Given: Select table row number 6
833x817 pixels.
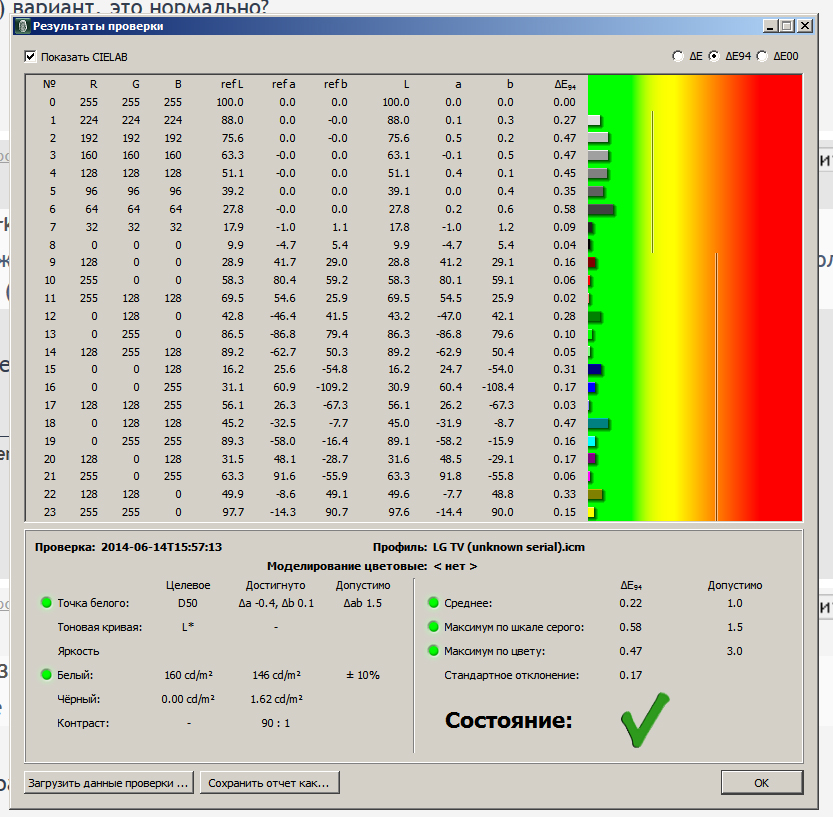Looking at the screenshot, I should pyautogui.click(x=52, y=209).
